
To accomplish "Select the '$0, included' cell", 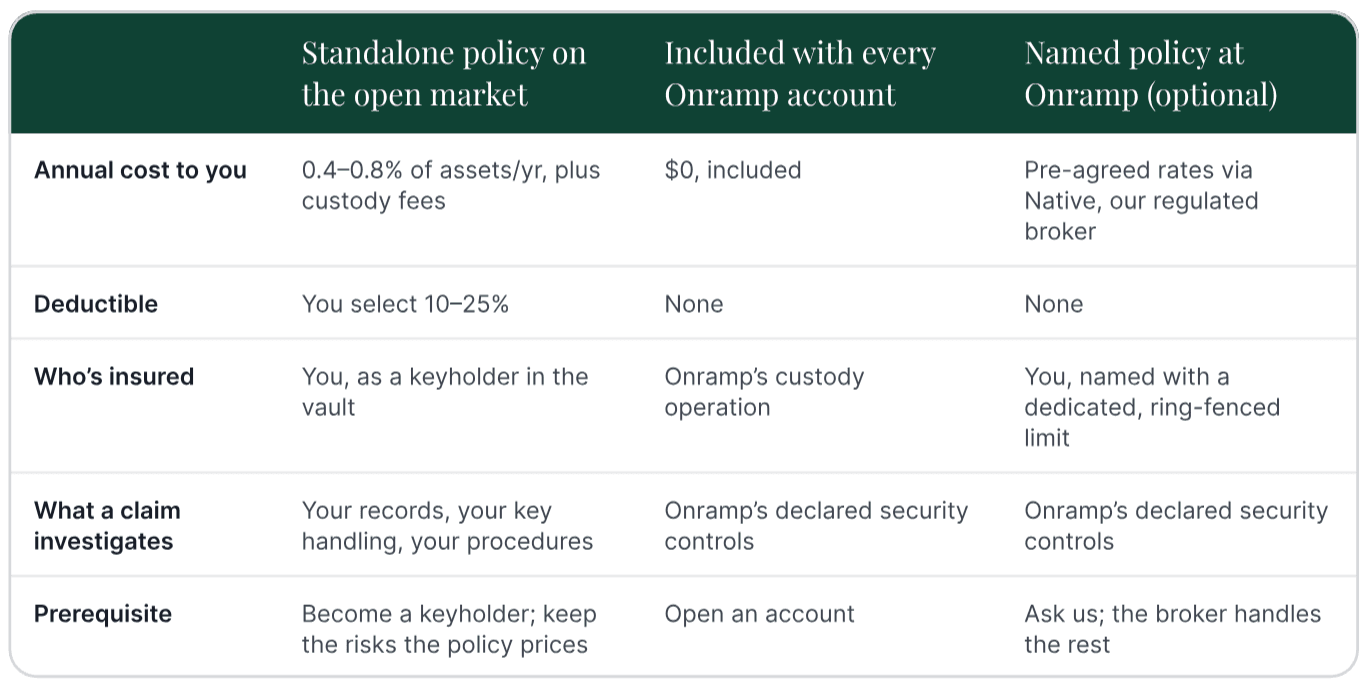I will [733, 170].
